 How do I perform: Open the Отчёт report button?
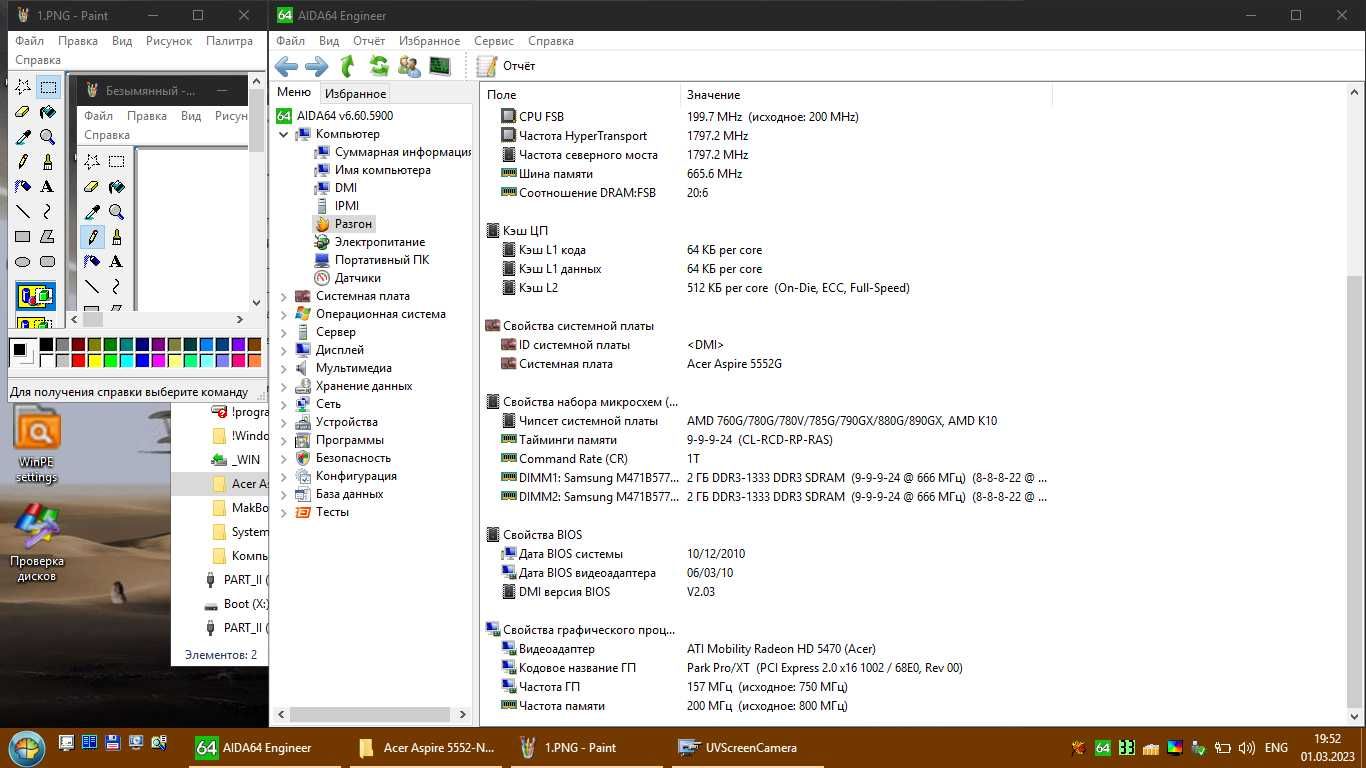pos(506,66)
